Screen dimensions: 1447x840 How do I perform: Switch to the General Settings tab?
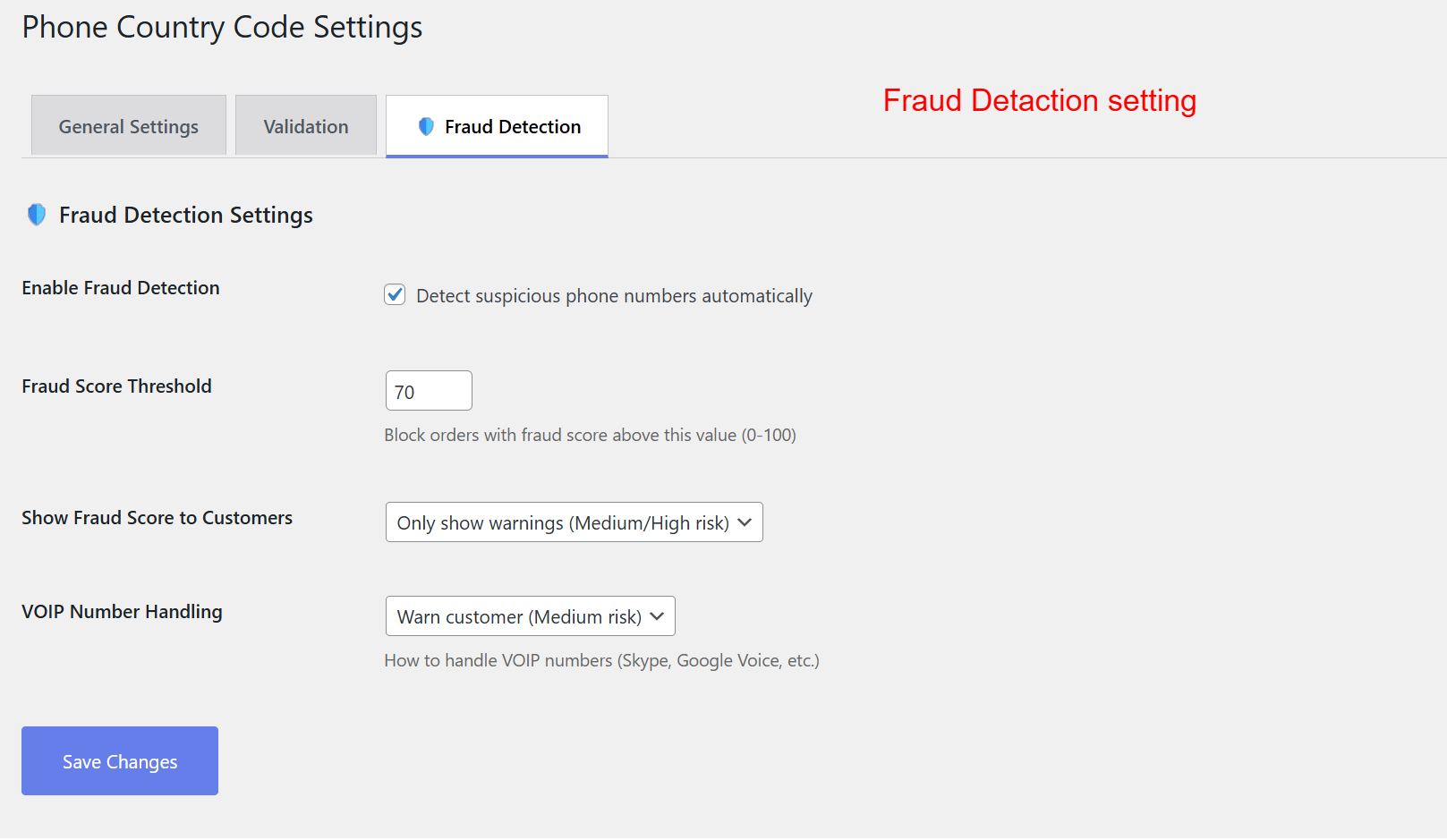(x=129, y=126)
